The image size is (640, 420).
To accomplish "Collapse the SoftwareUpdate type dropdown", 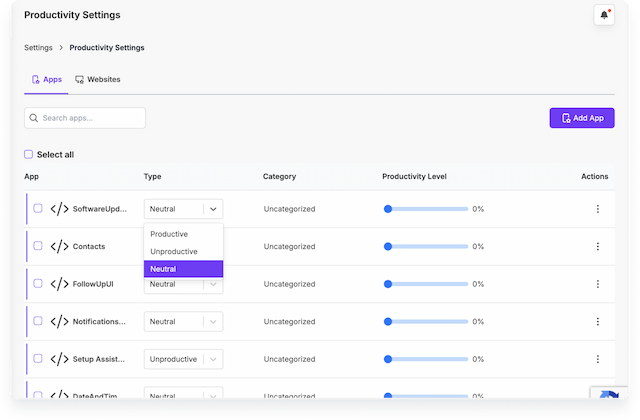I will pyautogui.click(x=213, y=209).
